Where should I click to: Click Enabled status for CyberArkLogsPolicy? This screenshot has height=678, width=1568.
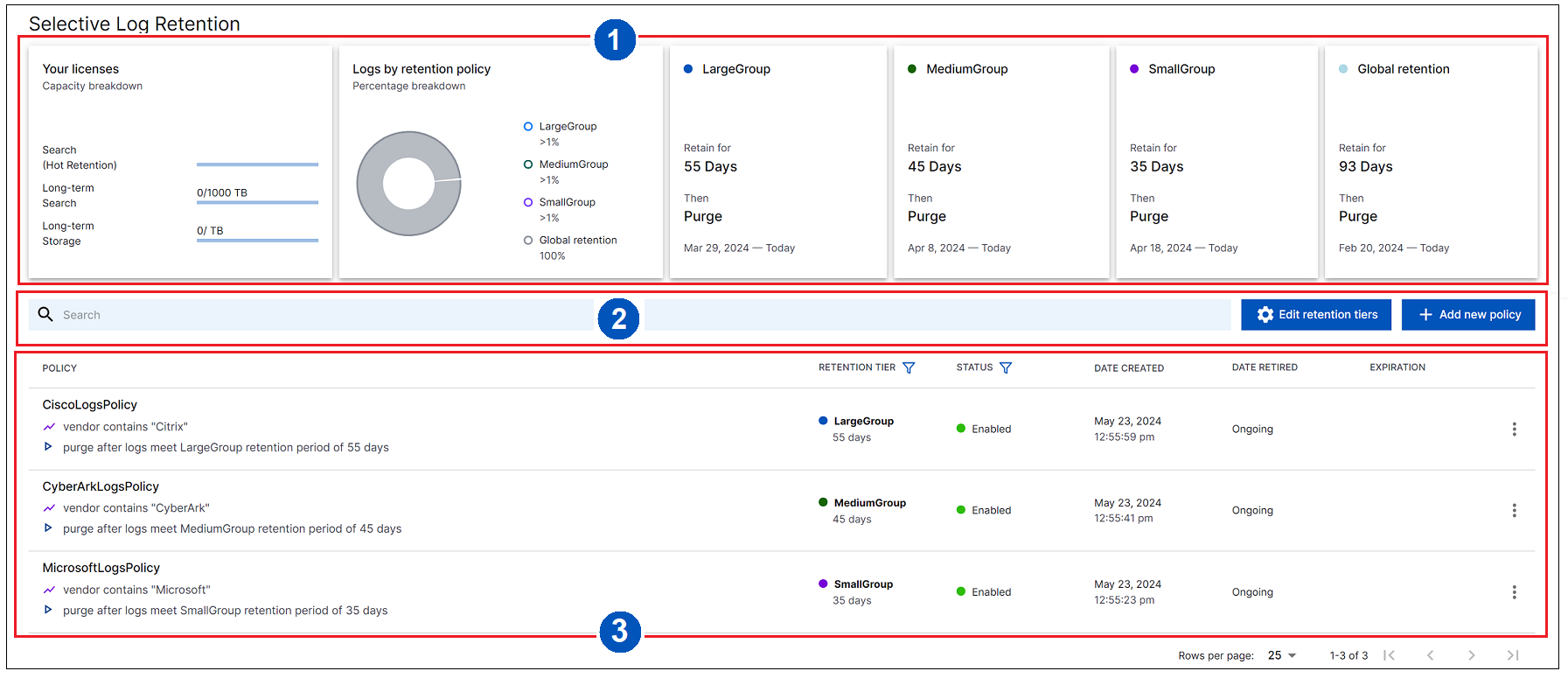(984, 511)
